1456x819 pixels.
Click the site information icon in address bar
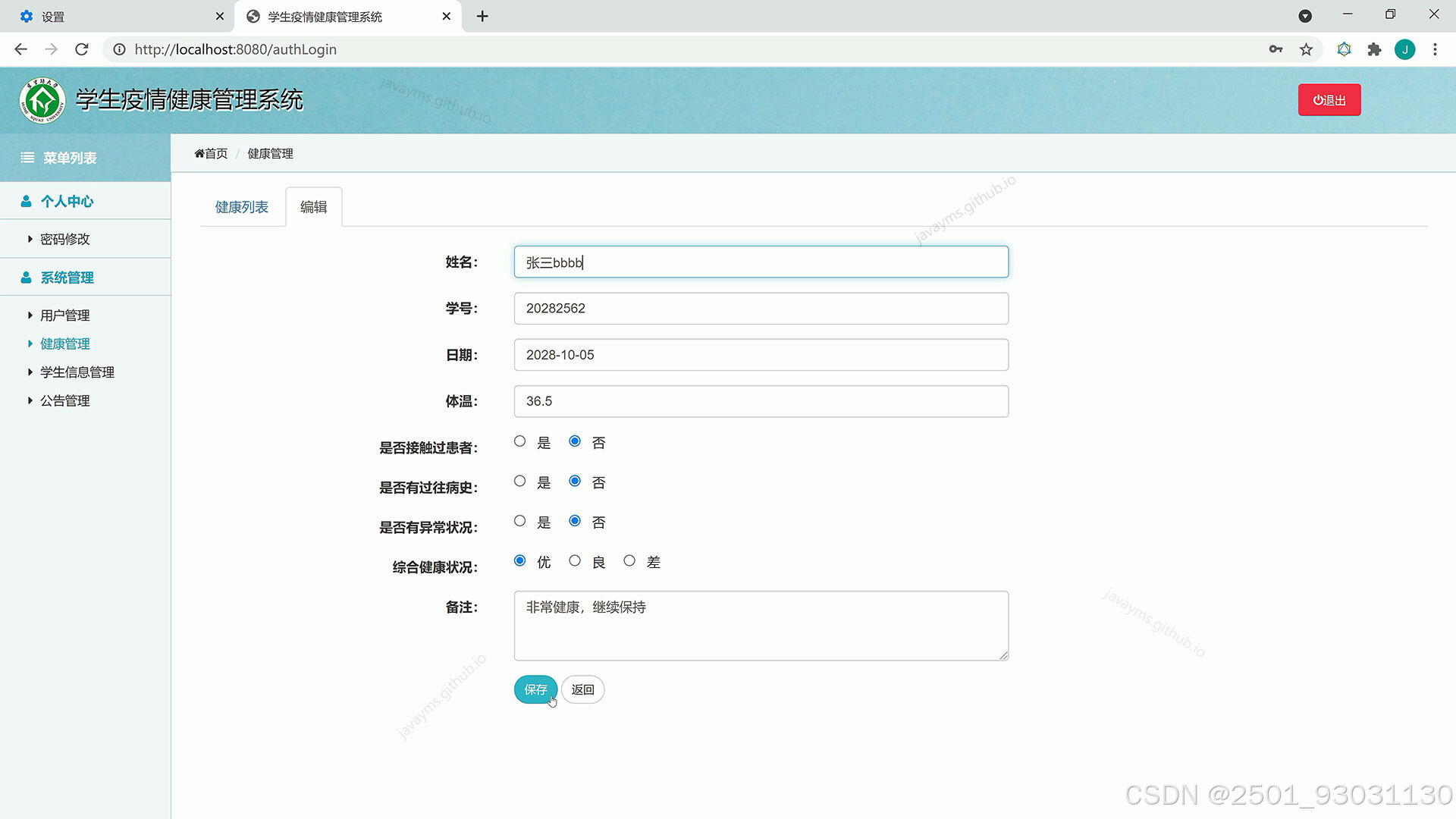(x=119, y=49)
